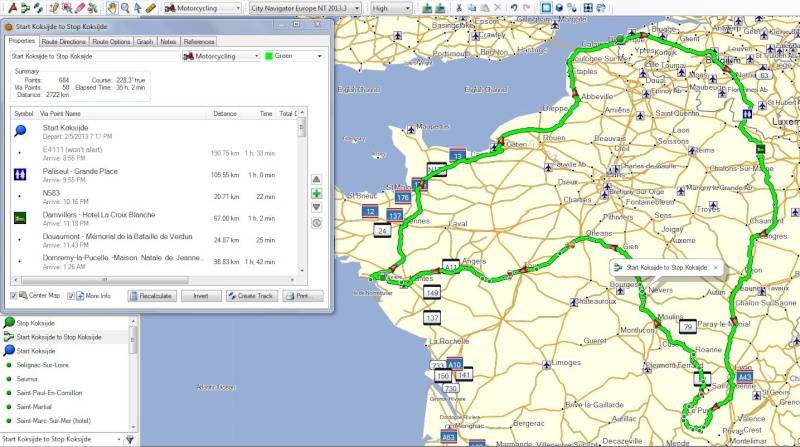The height and width of the screenshot is (447, 800).
Task: Click the via point list vertical scrollbar
Action: tap(302, 191)
